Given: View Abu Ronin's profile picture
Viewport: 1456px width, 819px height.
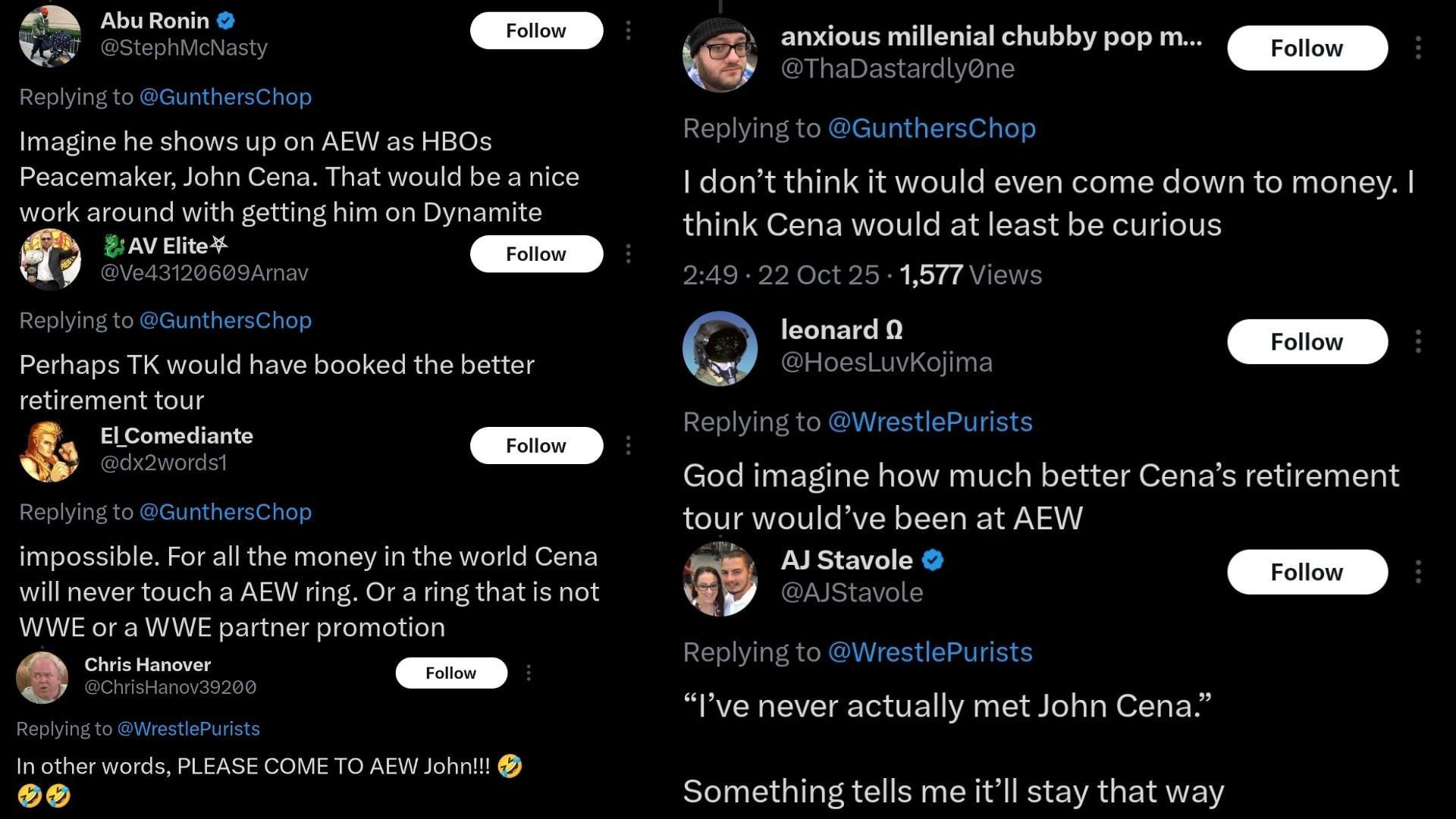Looking at the screenshot, I should click(50, 36).
